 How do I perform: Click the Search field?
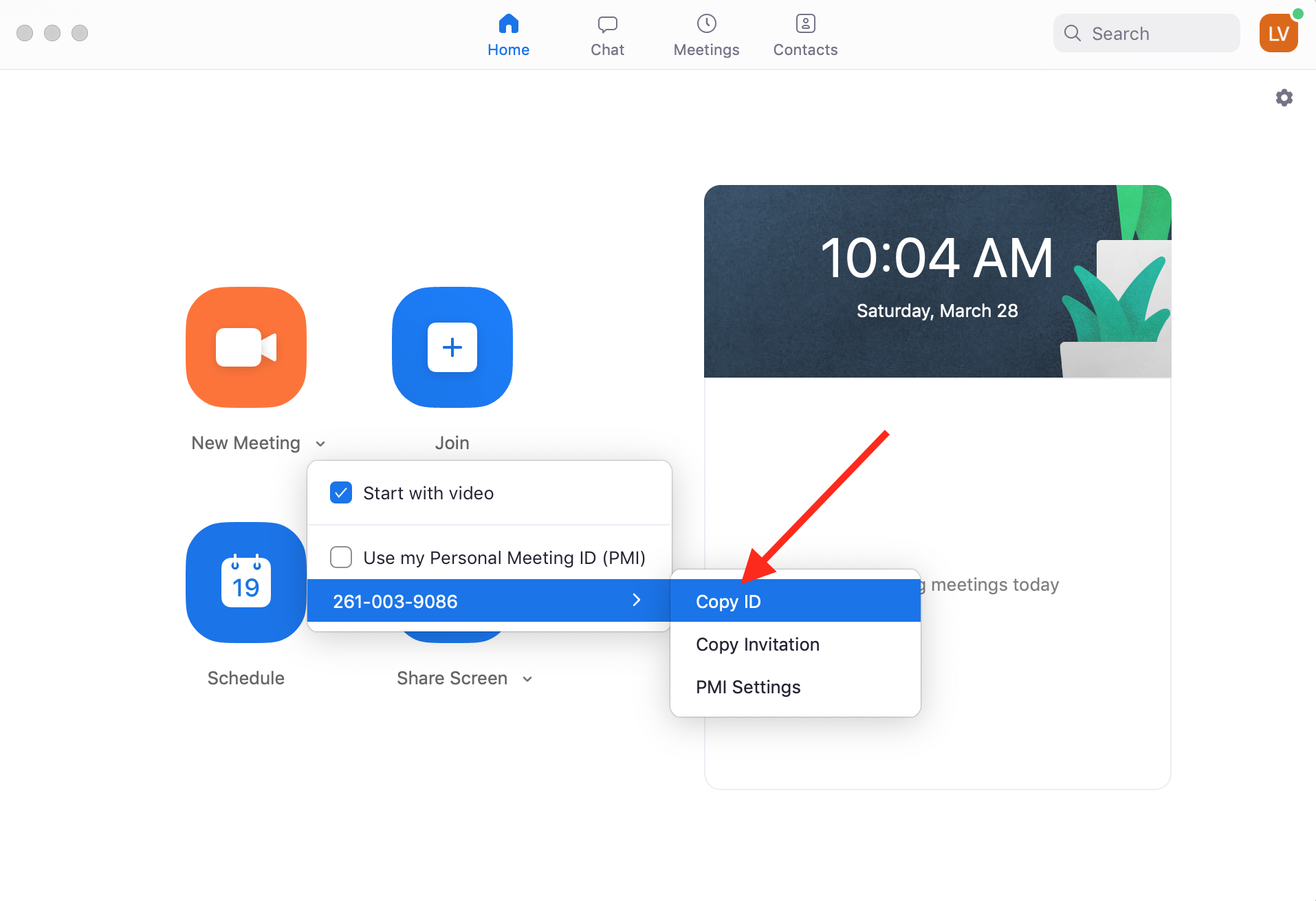[x=1146, y=33]
